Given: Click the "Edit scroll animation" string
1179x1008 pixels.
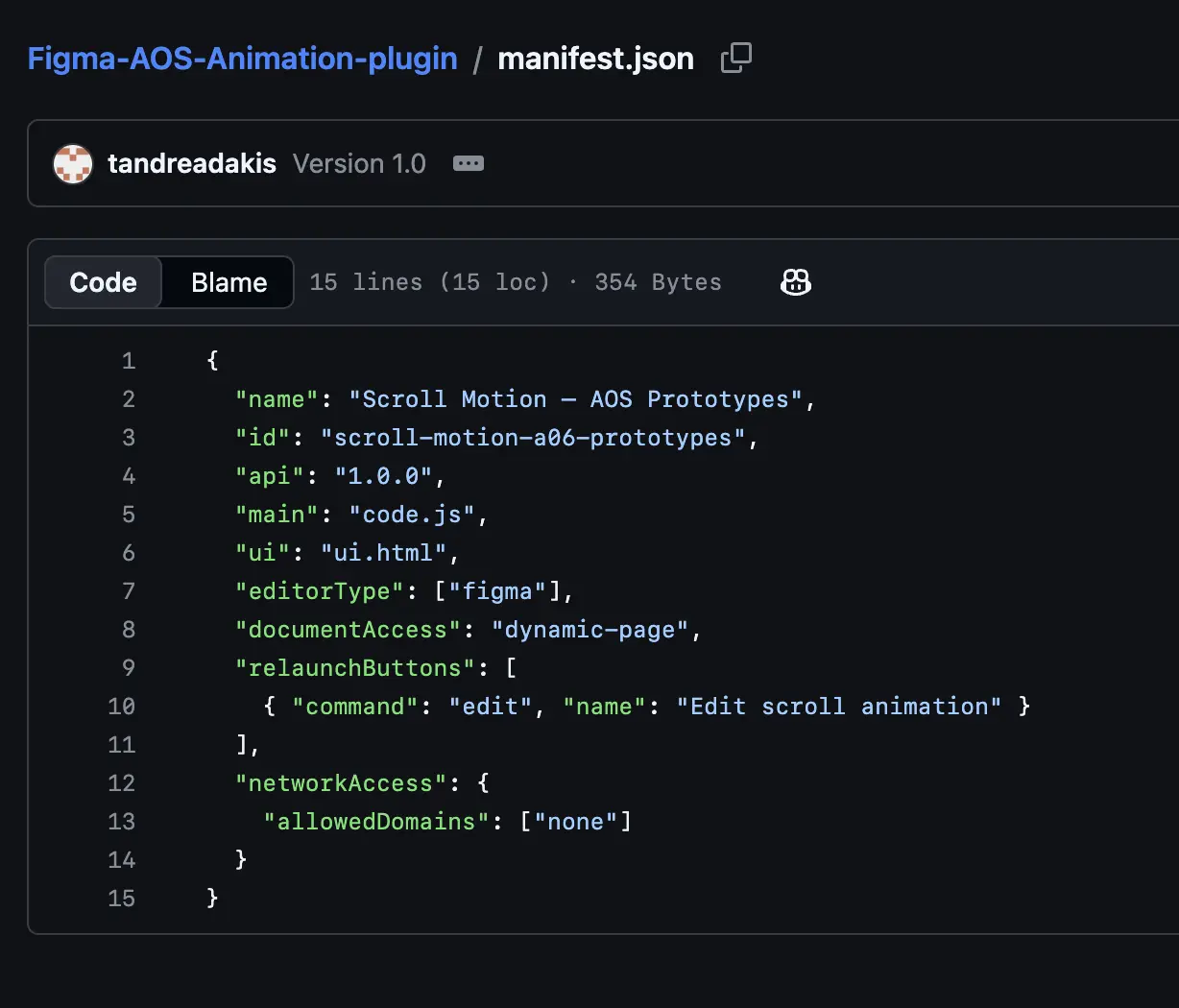Looking at the screenshot, I should pos(838,707).
